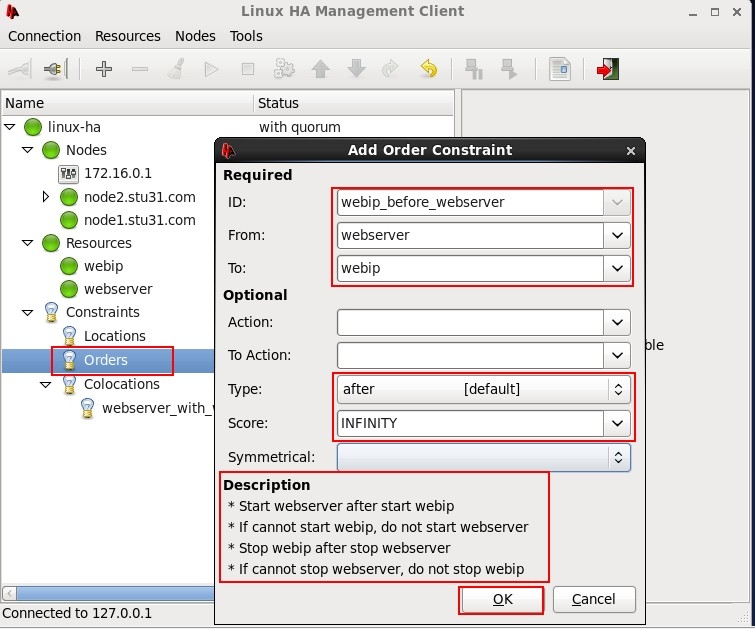Click the webserver_with colocation lightbulb icon
Screen dimensions: 755x629
(87, 408)
